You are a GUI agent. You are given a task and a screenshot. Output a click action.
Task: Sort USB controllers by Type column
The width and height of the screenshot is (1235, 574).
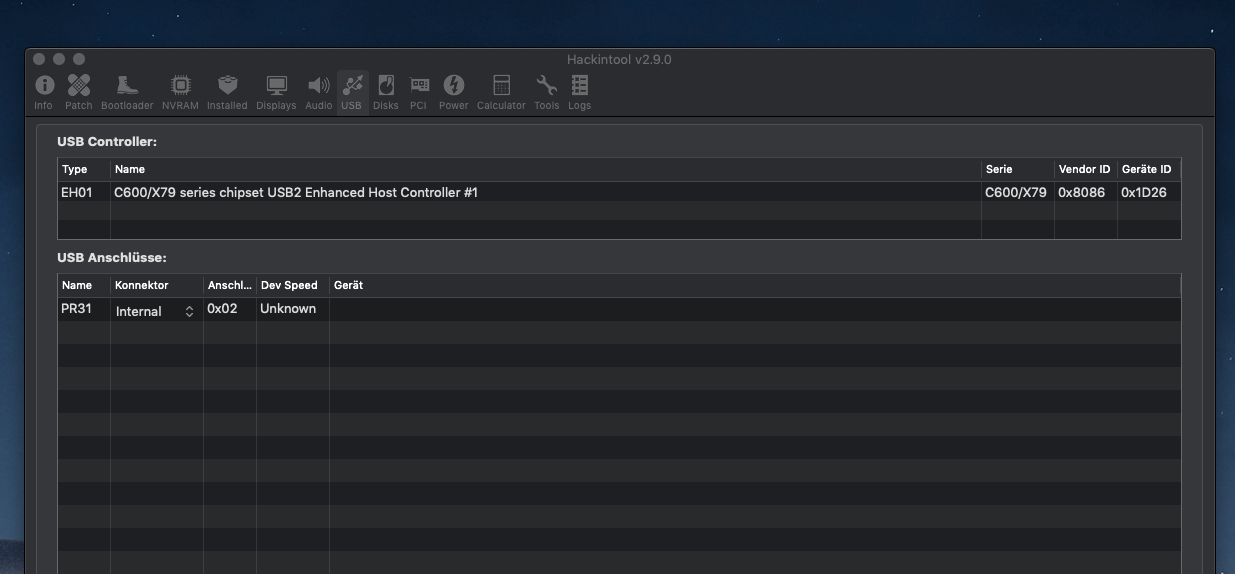(x=84, y=169)
